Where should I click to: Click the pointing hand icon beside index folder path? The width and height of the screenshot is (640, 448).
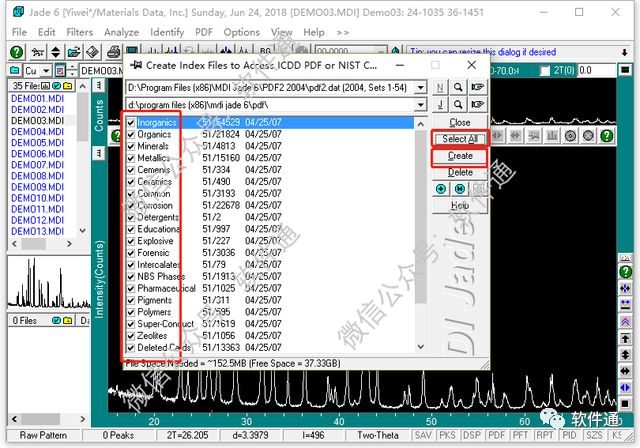tap(477, 104)
